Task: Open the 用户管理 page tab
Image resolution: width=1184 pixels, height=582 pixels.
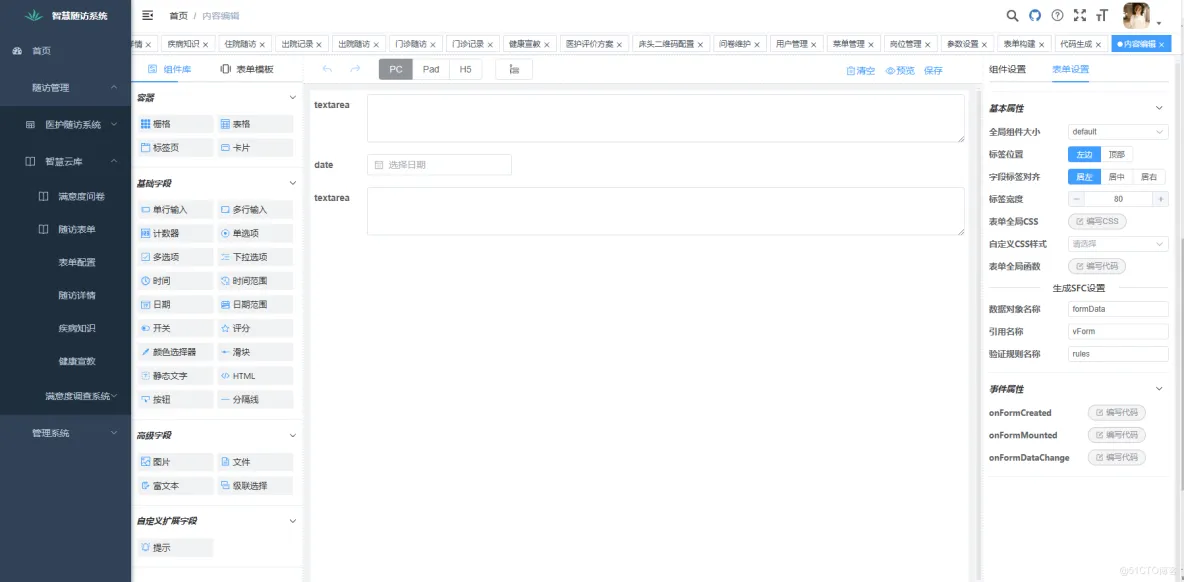Action: tap(796, 44)
